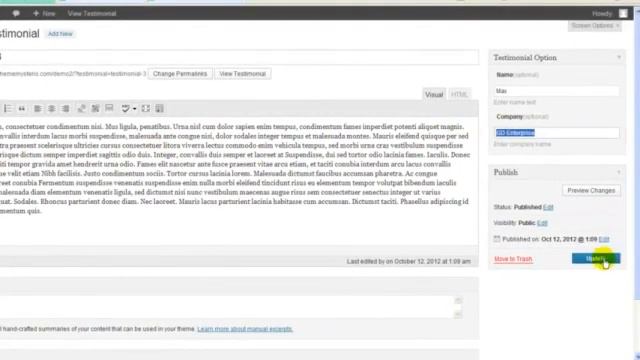Click the 'Last edited by' status text

(409, 261)
